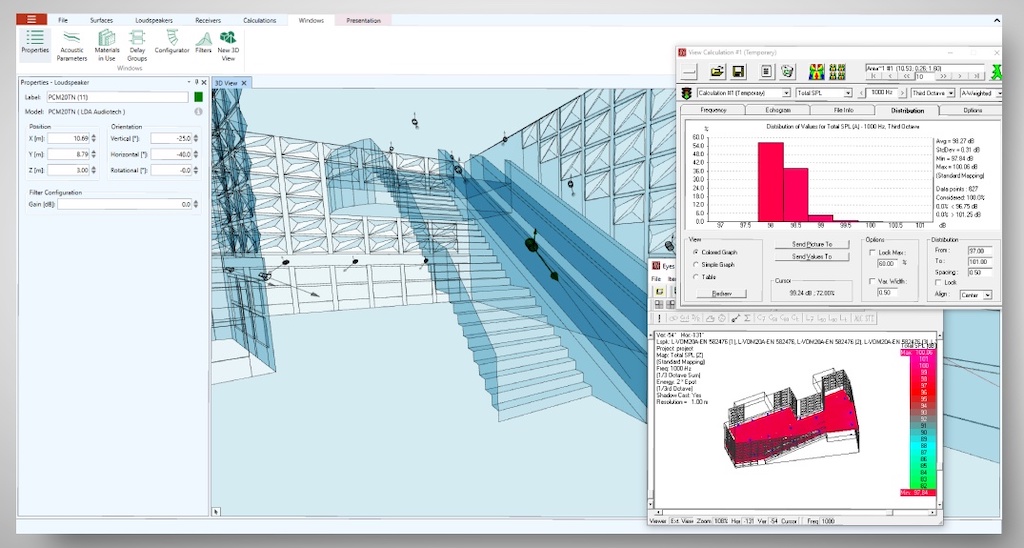1024x548 pixels.
Task: Open Delay Groups from the ribbon
Action: coord(137,45)
